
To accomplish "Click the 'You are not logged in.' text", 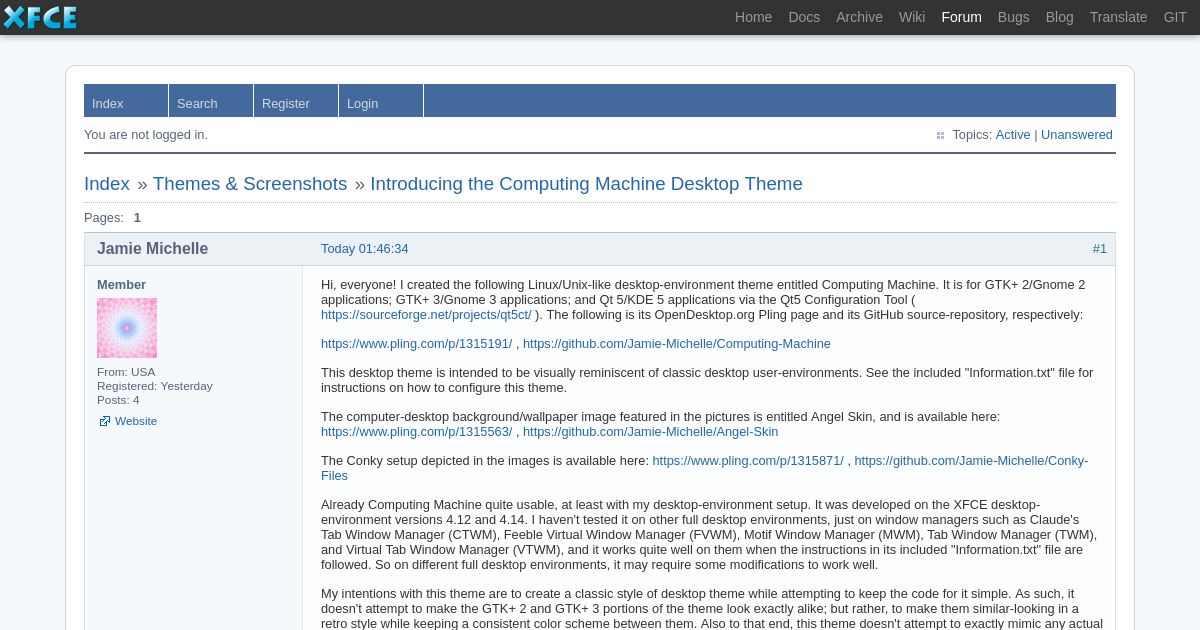I will pos(146,135).
